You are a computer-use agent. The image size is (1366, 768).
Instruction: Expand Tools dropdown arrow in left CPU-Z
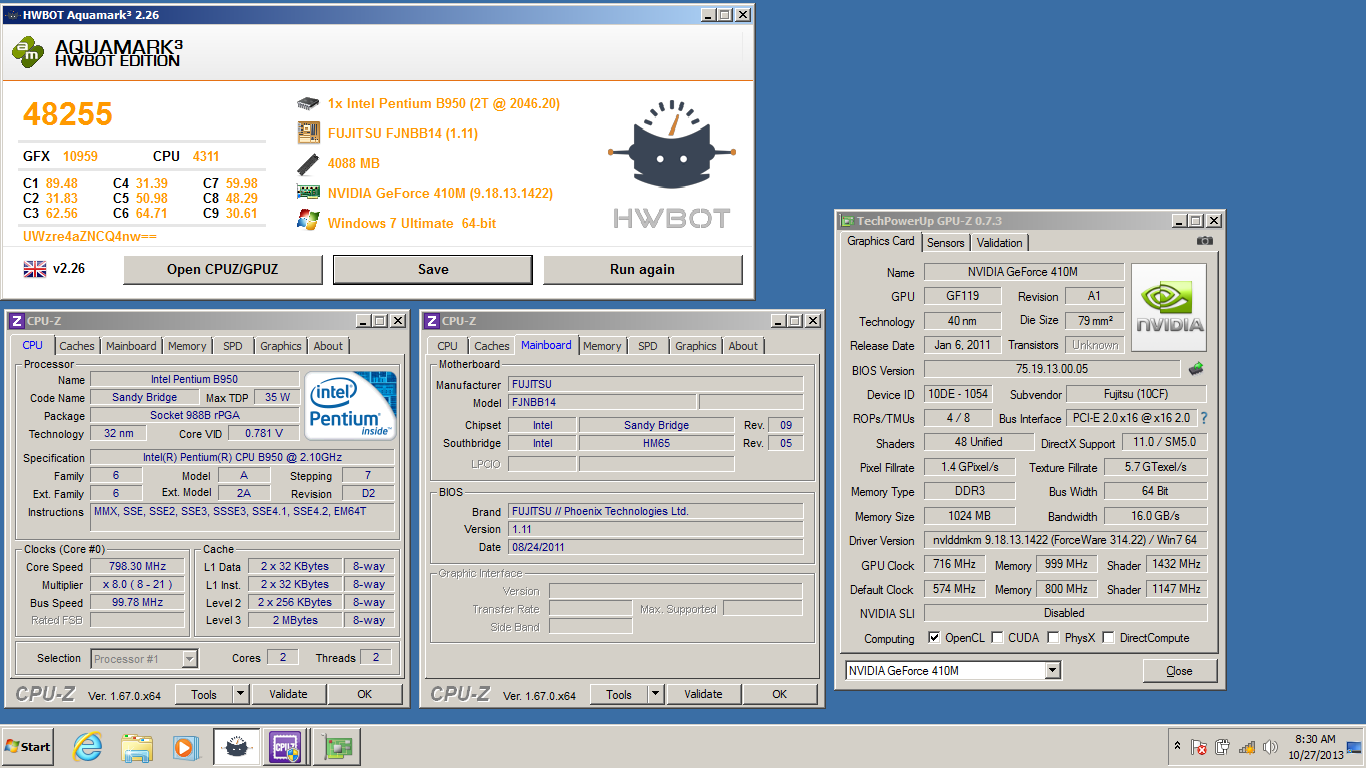point(241,694)
